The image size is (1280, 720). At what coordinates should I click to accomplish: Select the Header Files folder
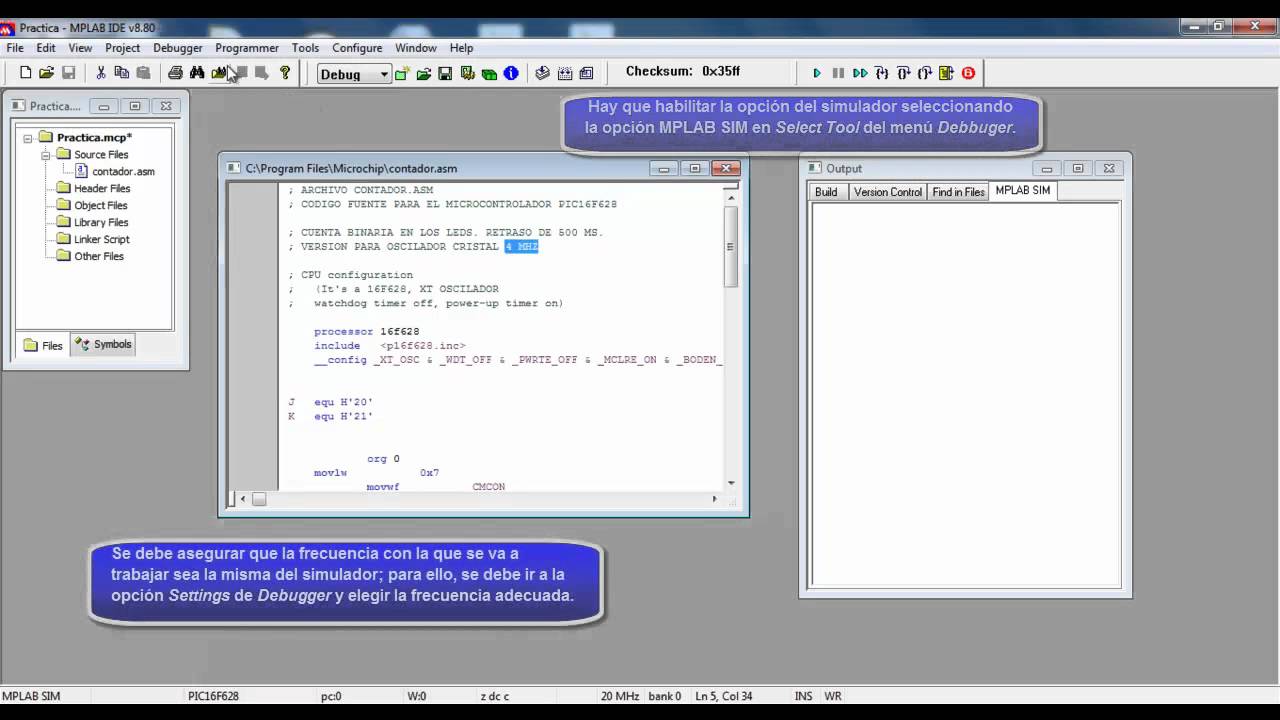(93, 189)
